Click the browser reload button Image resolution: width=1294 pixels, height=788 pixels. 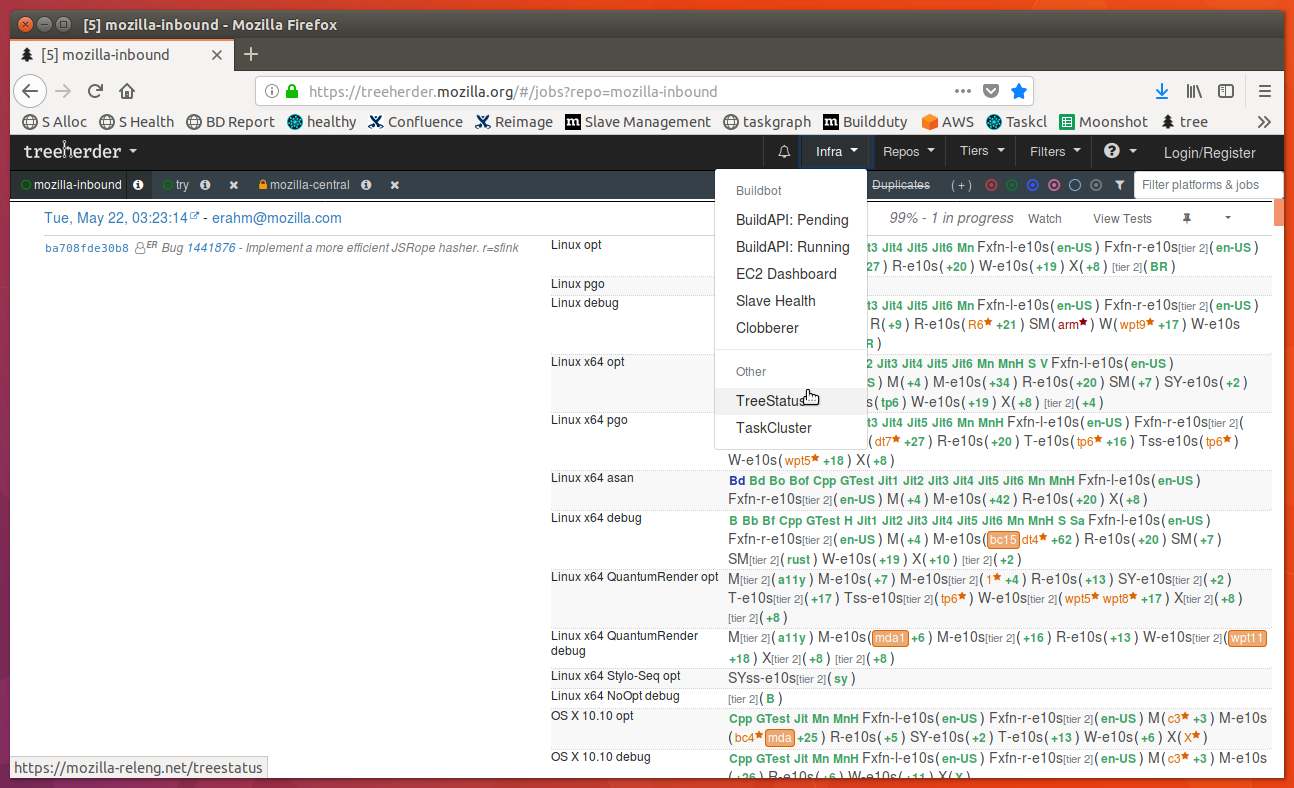pyautogui.click(x=95, y=91)
